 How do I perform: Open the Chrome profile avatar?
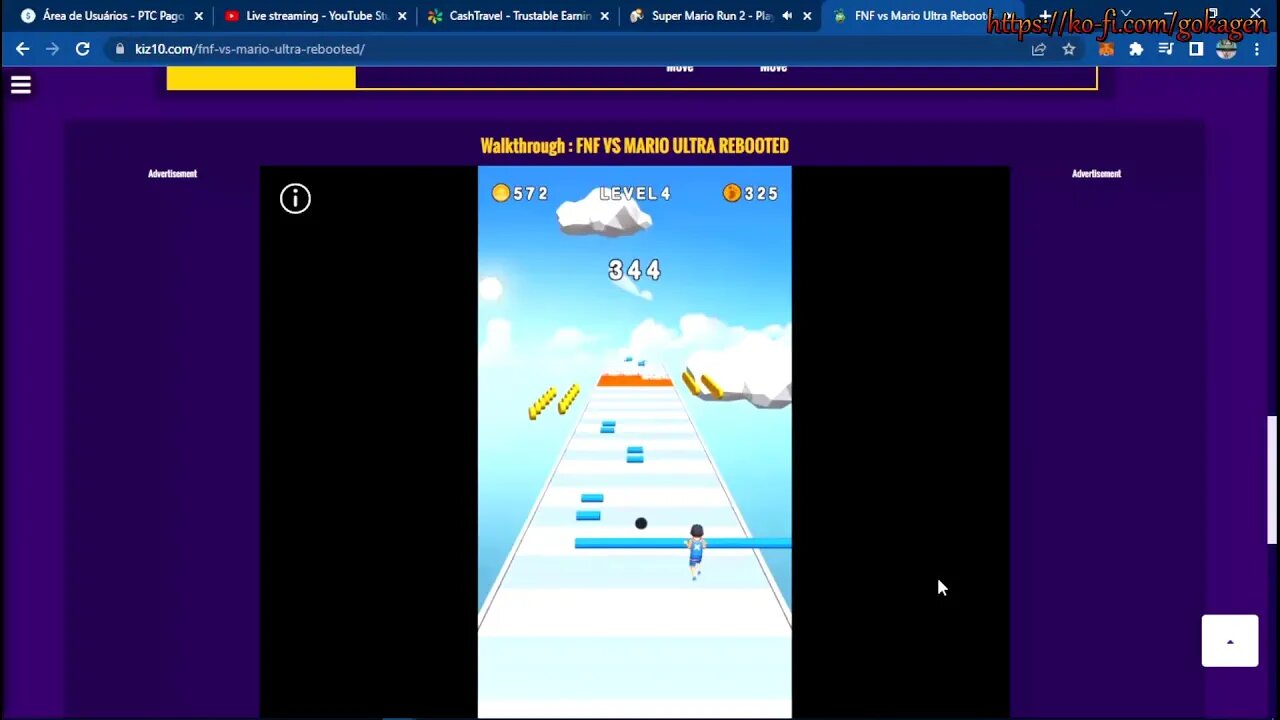pyautogui.click(x=1227, y=49)
